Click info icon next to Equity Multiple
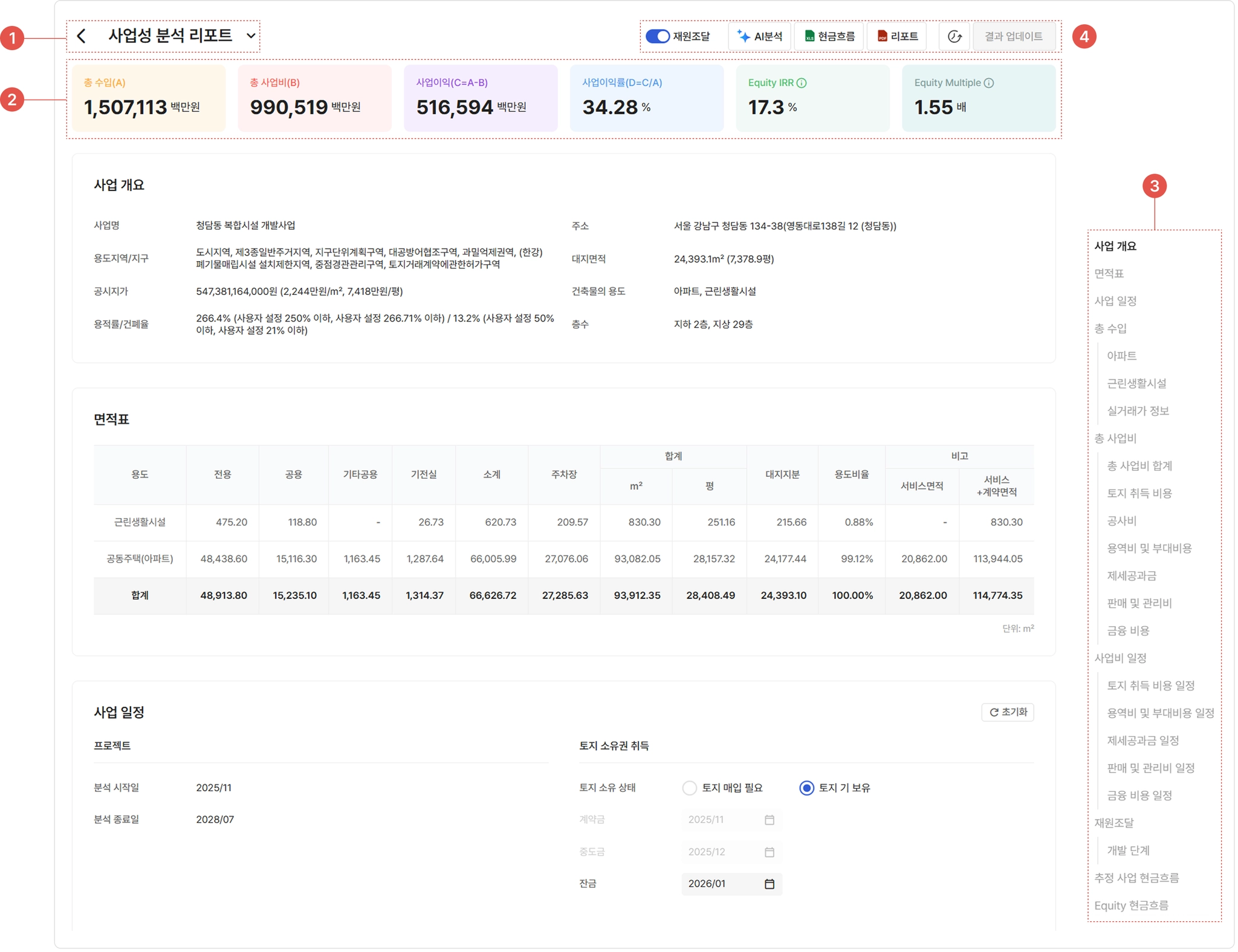Image resolution: width=1238 pixels, height=952 pixels. pyautogui.click(x=989, y=83)
